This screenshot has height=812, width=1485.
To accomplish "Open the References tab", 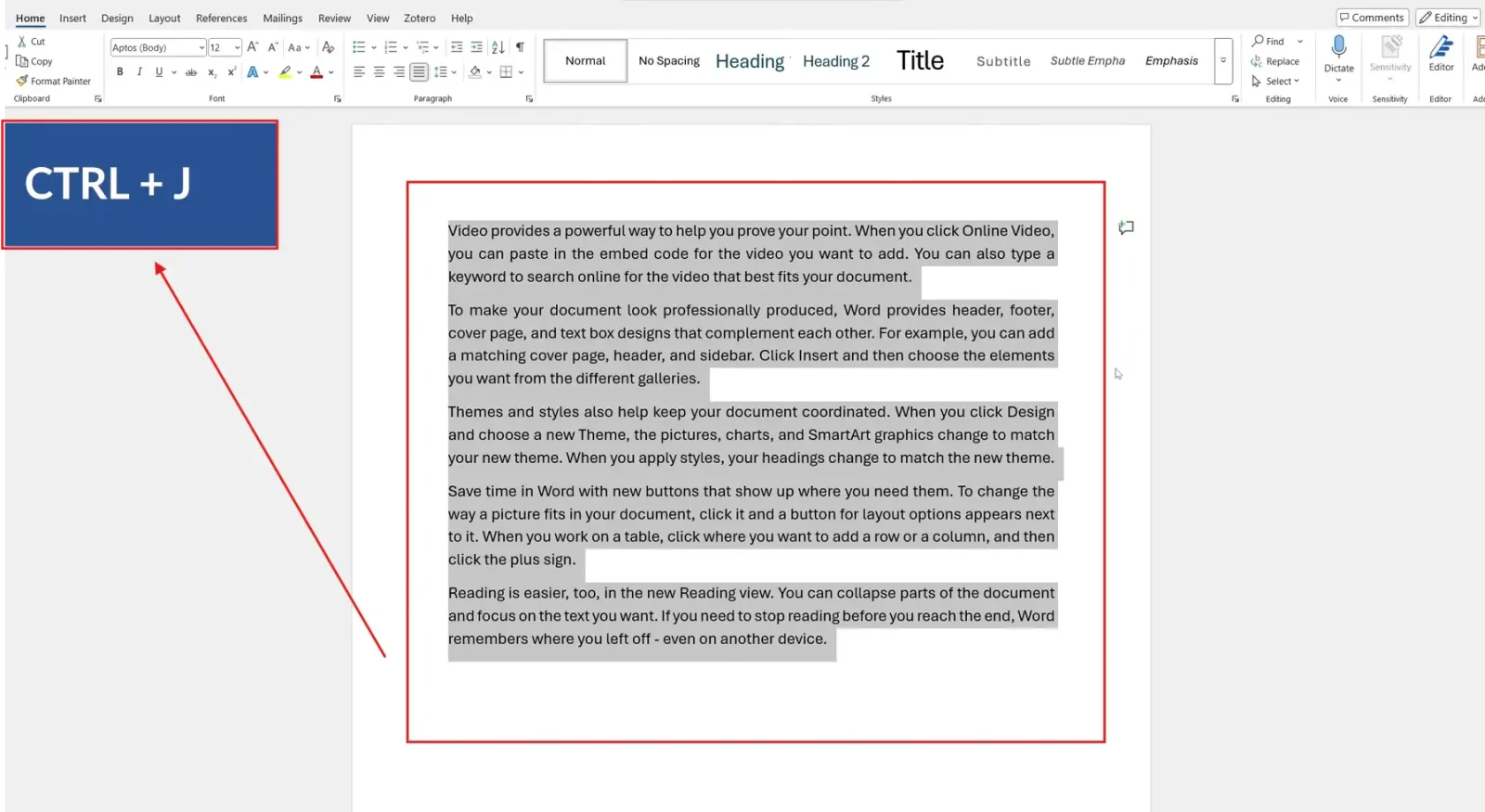I will click(x=222, y=19).
